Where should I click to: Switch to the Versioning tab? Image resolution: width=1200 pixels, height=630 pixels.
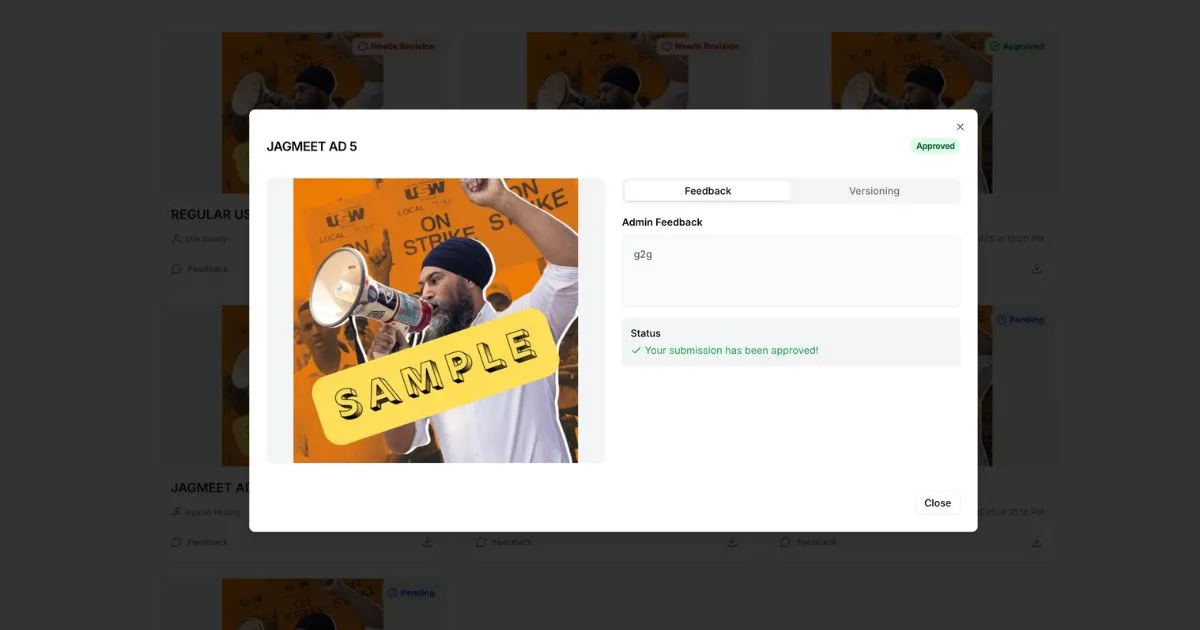click(x=874, y=191)
